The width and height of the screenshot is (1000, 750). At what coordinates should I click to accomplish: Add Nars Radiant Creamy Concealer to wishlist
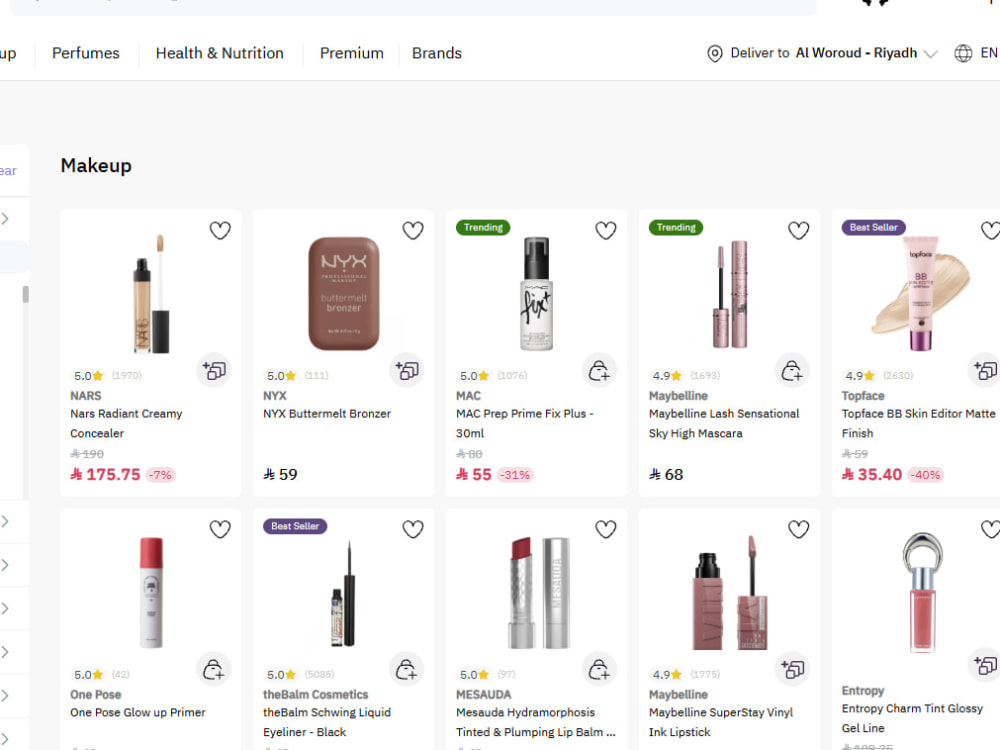coord(220,230)
